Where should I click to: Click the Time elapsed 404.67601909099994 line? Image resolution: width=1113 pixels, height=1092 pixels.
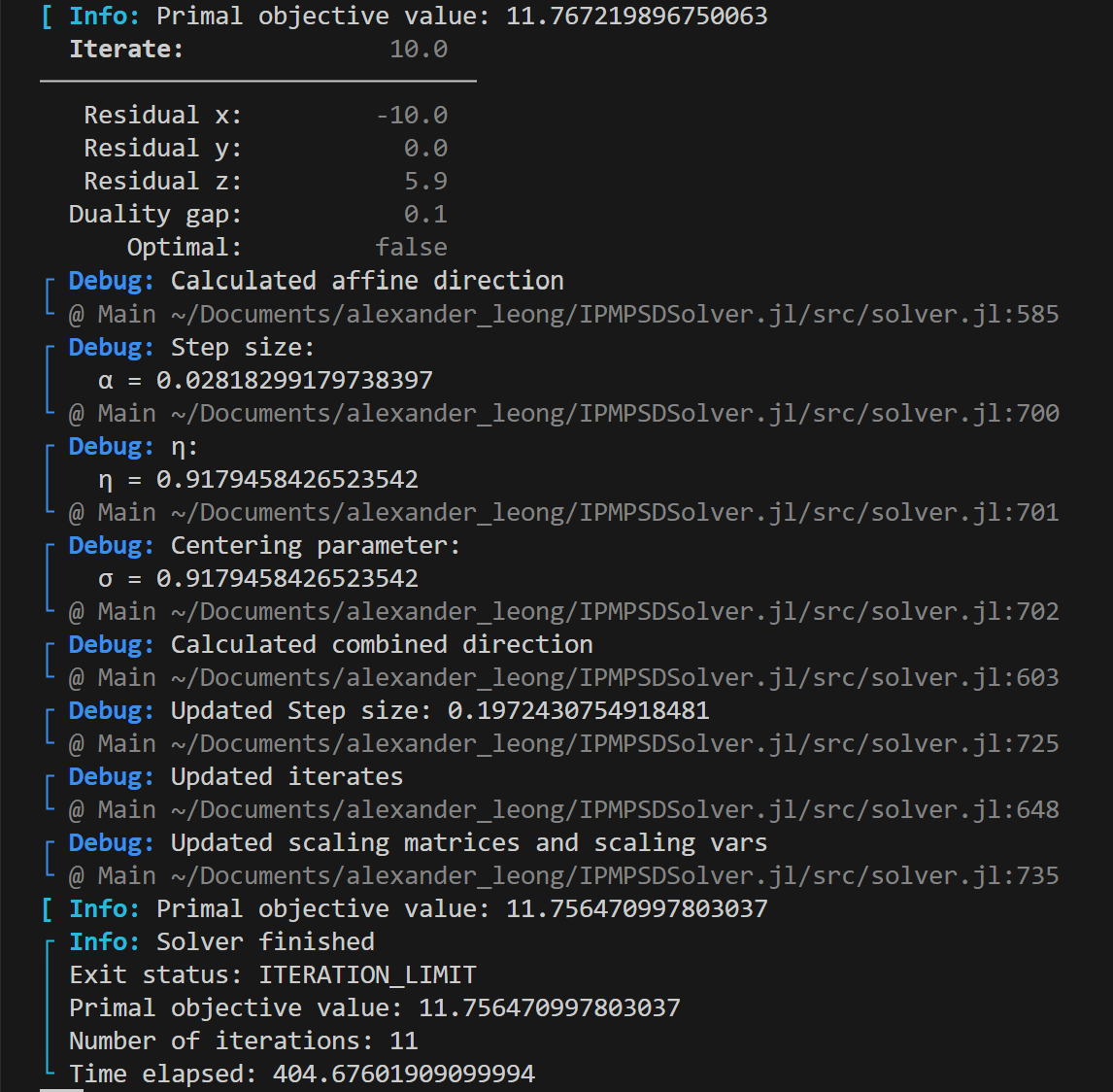coord(302,1074)
